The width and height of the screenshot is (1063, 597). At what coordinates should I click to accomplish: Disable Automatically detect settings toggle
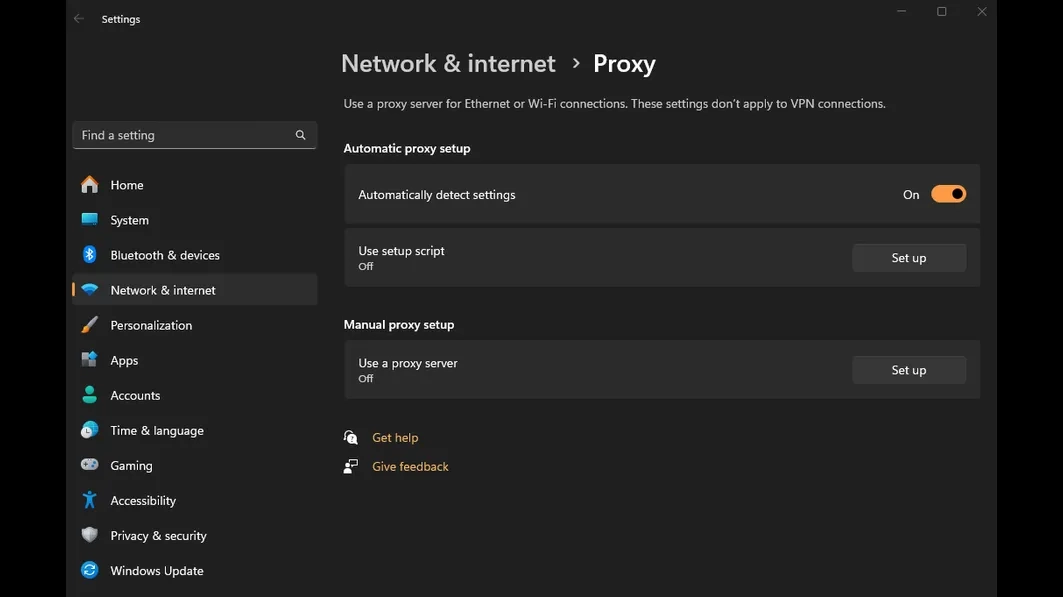point(948,194)
